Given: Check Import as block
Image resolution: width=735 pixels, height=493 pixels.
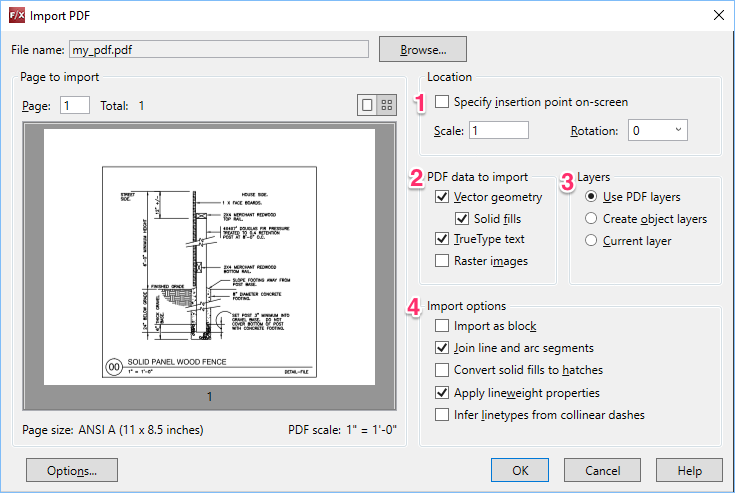Looking at the screenshot, I should pyautogui.click(x=442, y=326).
